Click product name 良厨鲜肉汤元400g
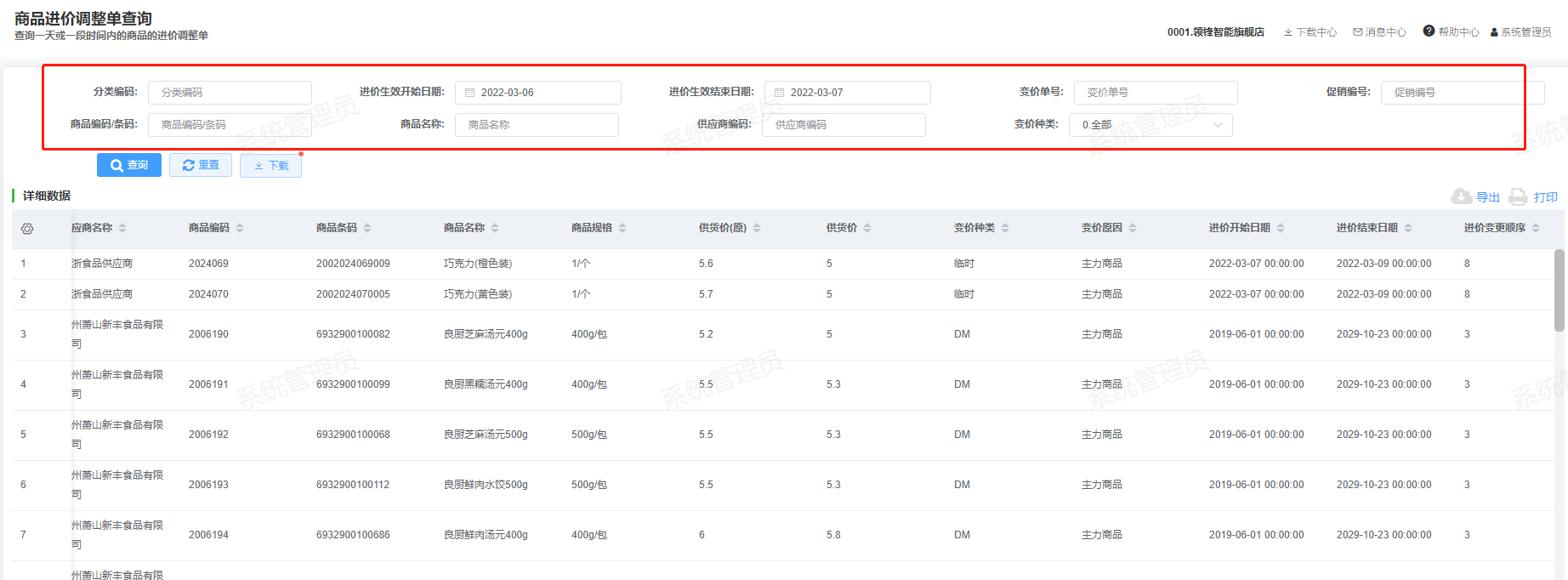The width and height of the screenshot is (1568, 580). [x=486, y=535]
